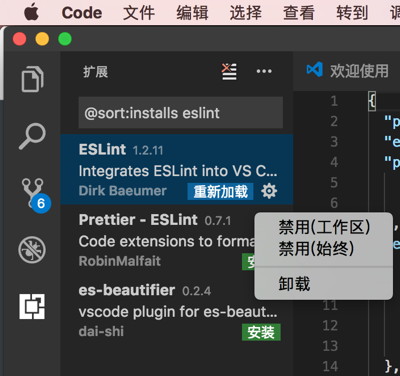Open the Debug bug icon
Screen dimensions: 400x376
32,250
